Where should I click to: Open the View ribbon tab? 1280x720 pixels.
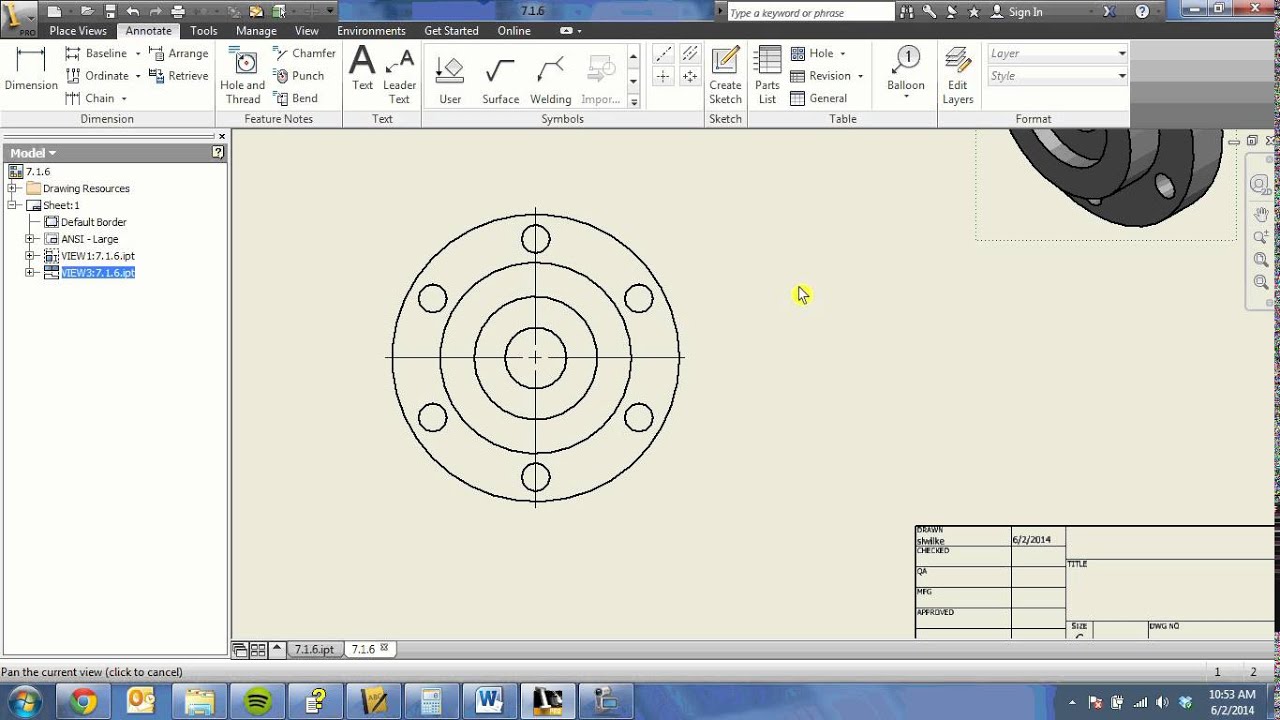[x=307, y=31]
